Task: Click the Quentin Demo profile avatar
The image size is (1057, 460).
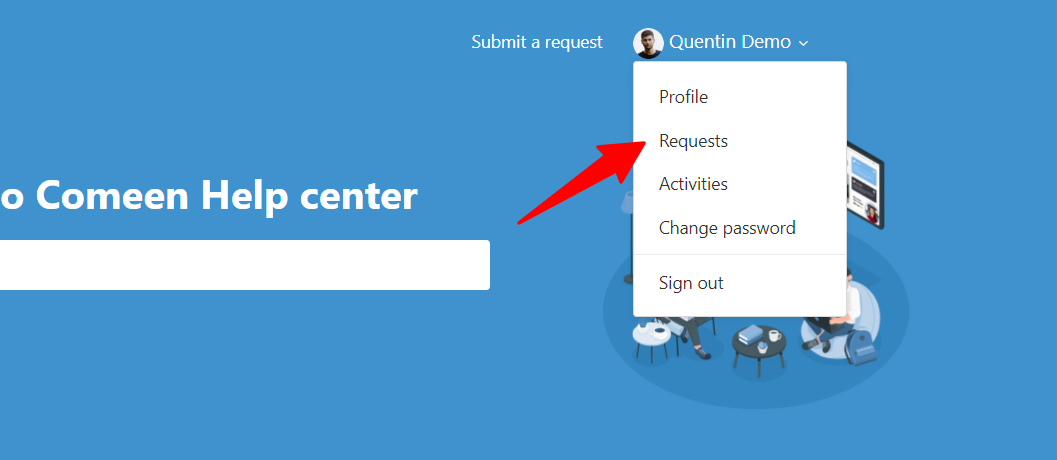Action: click(x=648, y=43)
